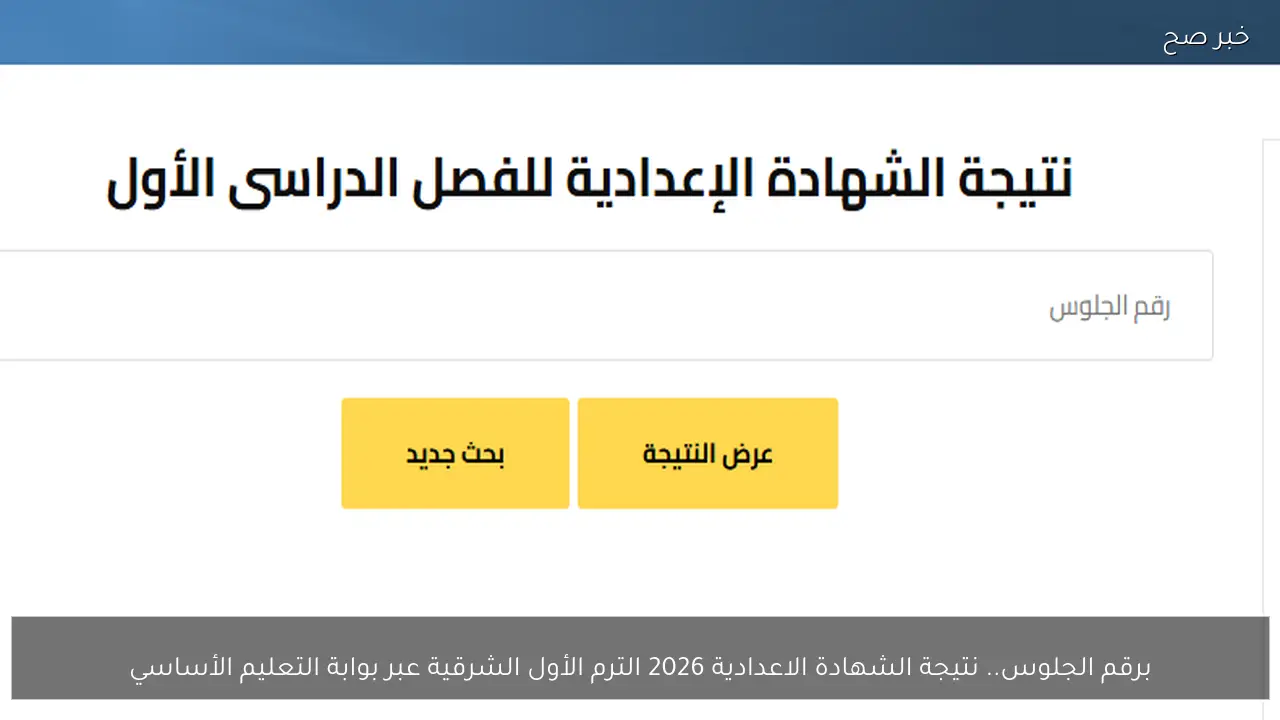Screen dimensions: 1280x720
Task: Select the exam results search field
Action: (x=600, y=305)
